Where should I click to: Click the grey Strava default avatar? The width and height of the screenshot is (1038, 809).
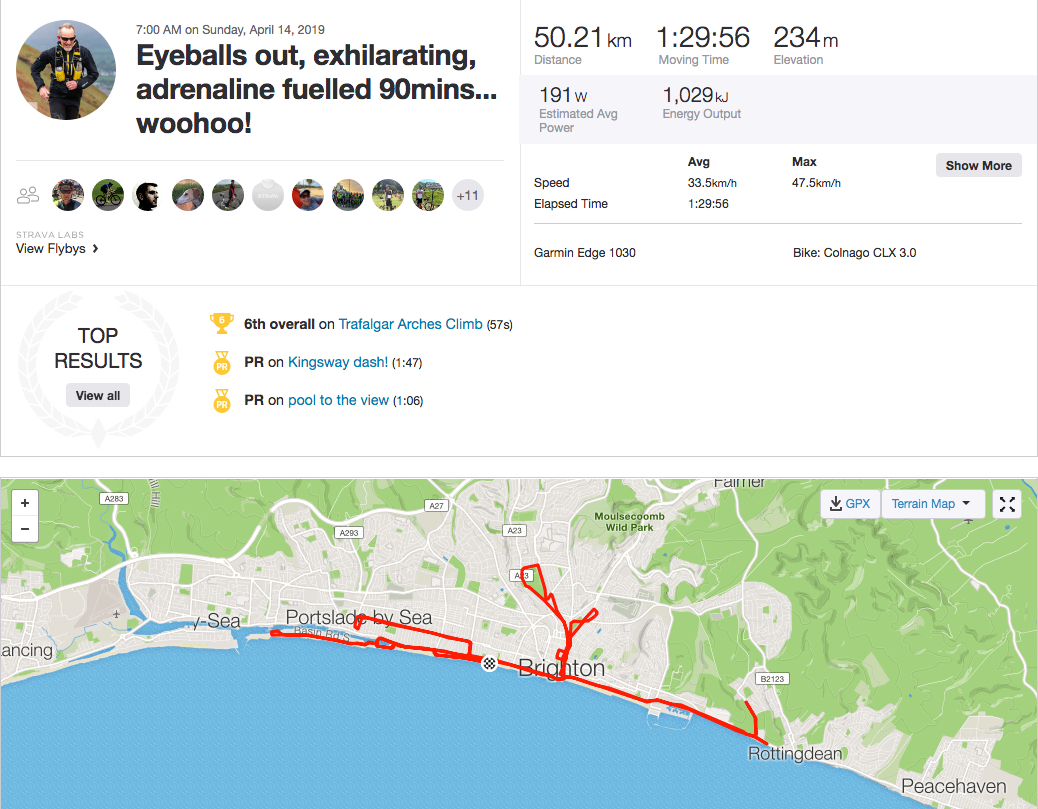coord(268,196)
